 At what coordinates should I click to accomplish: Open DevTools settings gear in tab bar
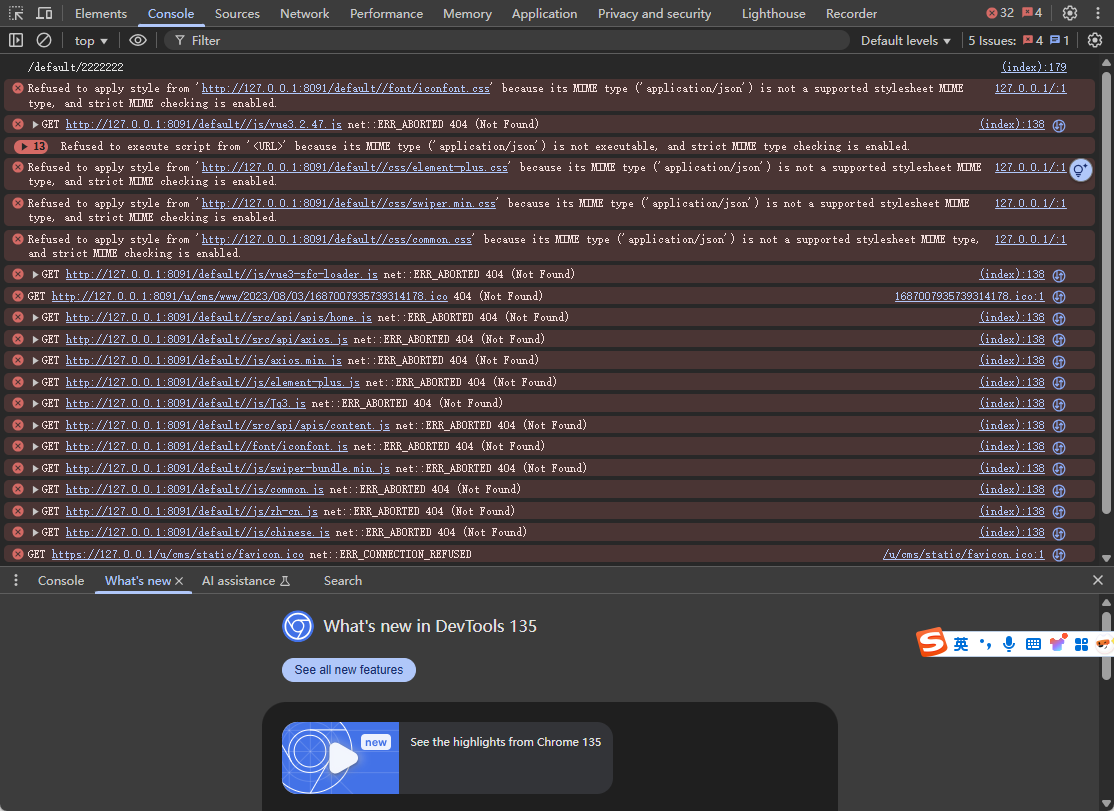pos(1070,13)
